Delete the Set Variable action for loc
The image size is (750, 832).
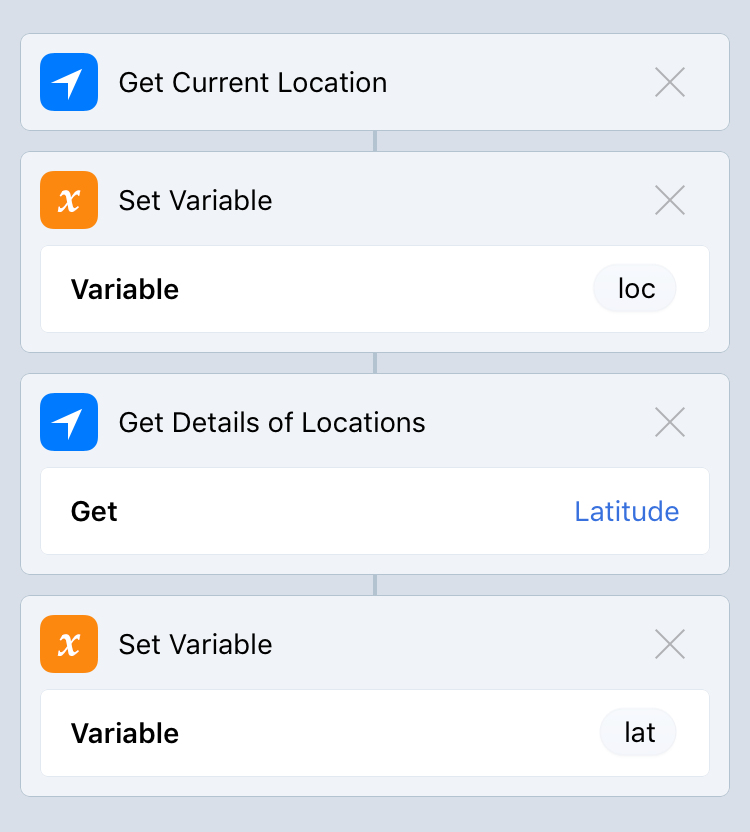(x=669, y=200)
